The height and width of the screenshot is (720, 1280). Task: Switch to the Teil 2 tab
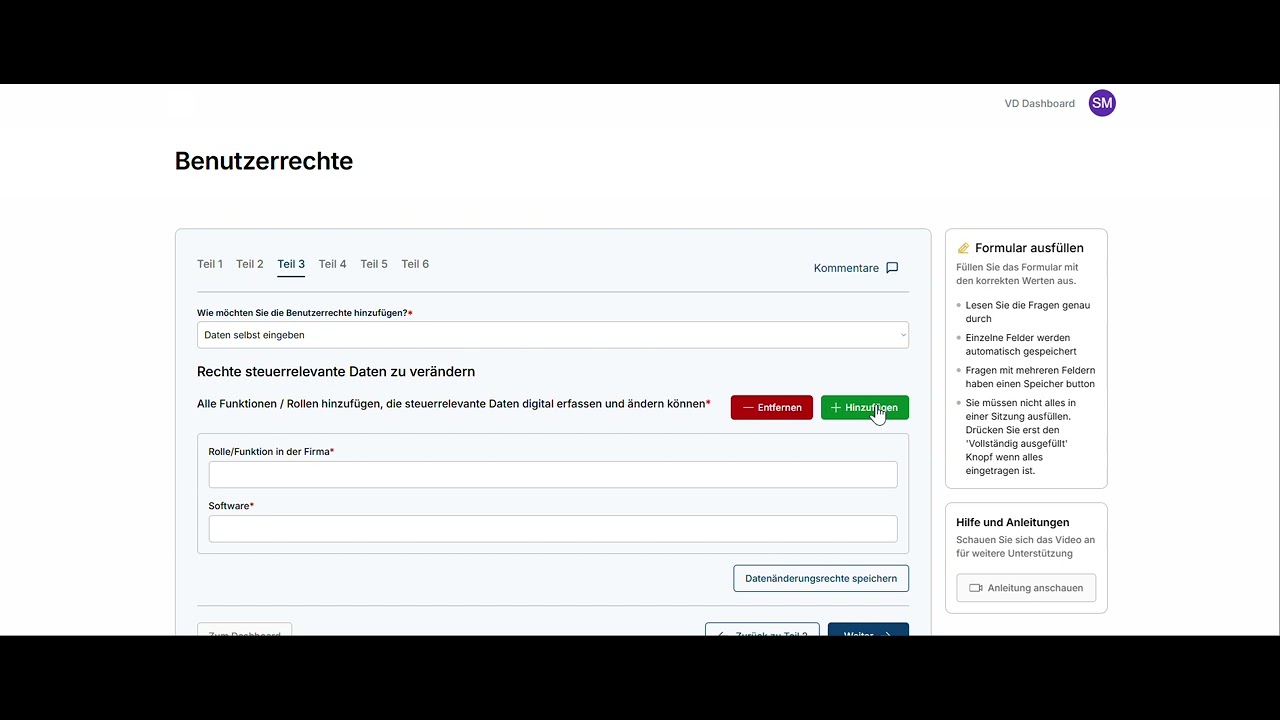click(250, 264)
